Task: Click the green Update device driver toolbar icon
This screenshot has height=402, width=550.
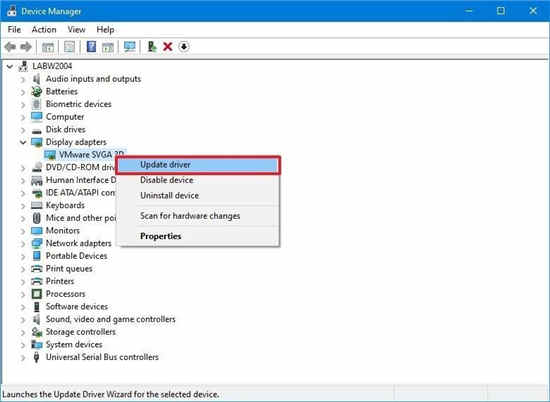Action: (x=152, y=47)
